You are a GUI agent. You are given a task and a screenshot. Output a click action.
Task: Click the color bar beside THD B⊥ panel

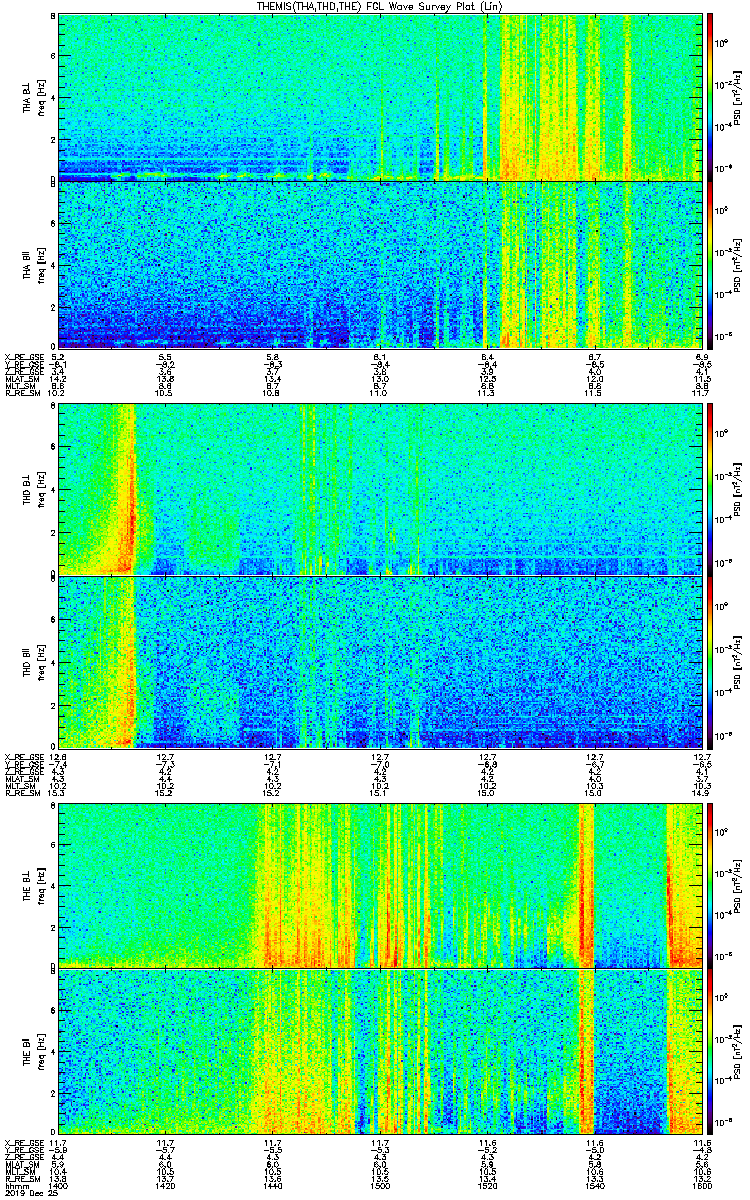click(711, 490)
